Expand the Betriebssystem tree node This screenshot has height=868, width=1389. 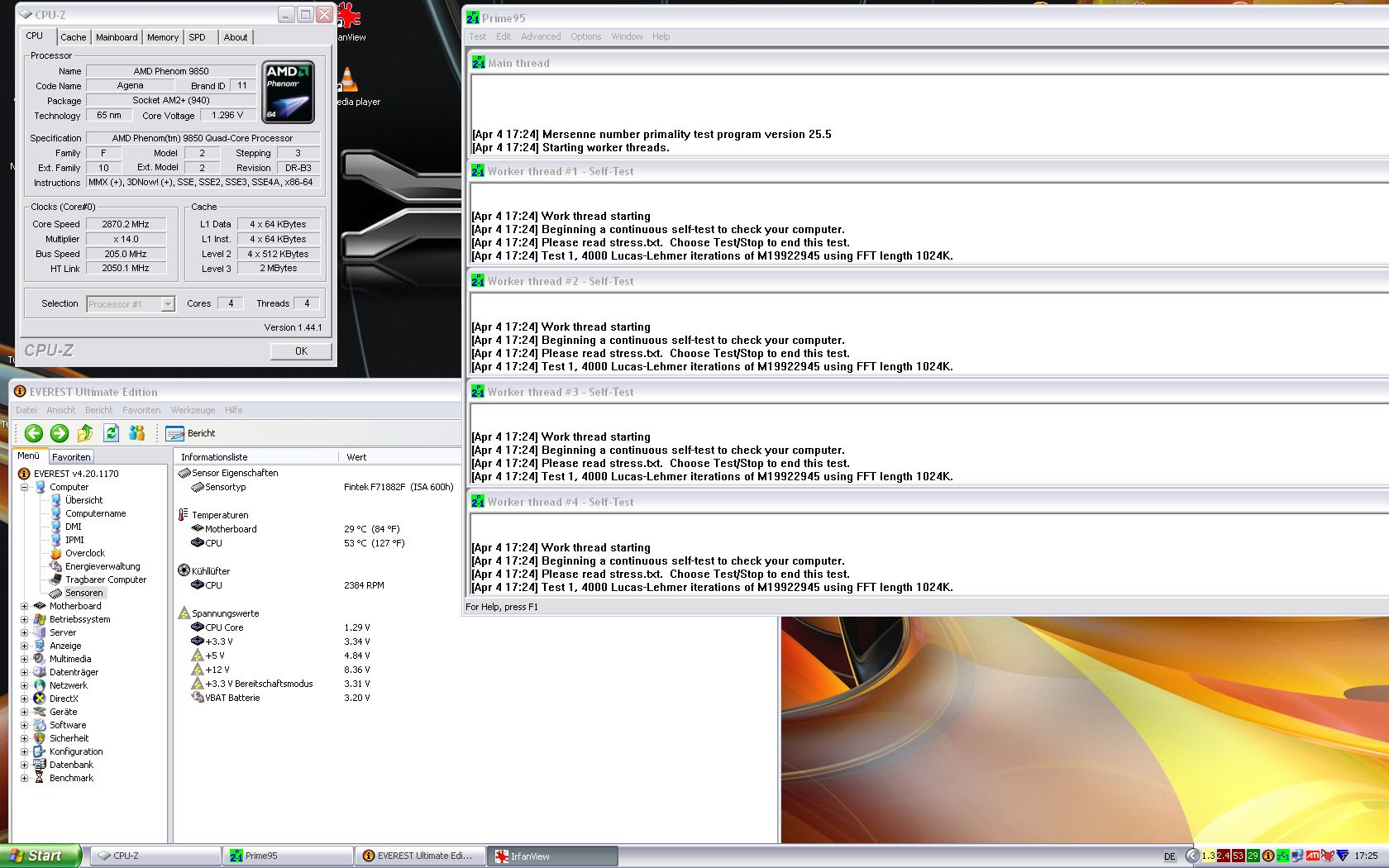[x=24, y=619]
